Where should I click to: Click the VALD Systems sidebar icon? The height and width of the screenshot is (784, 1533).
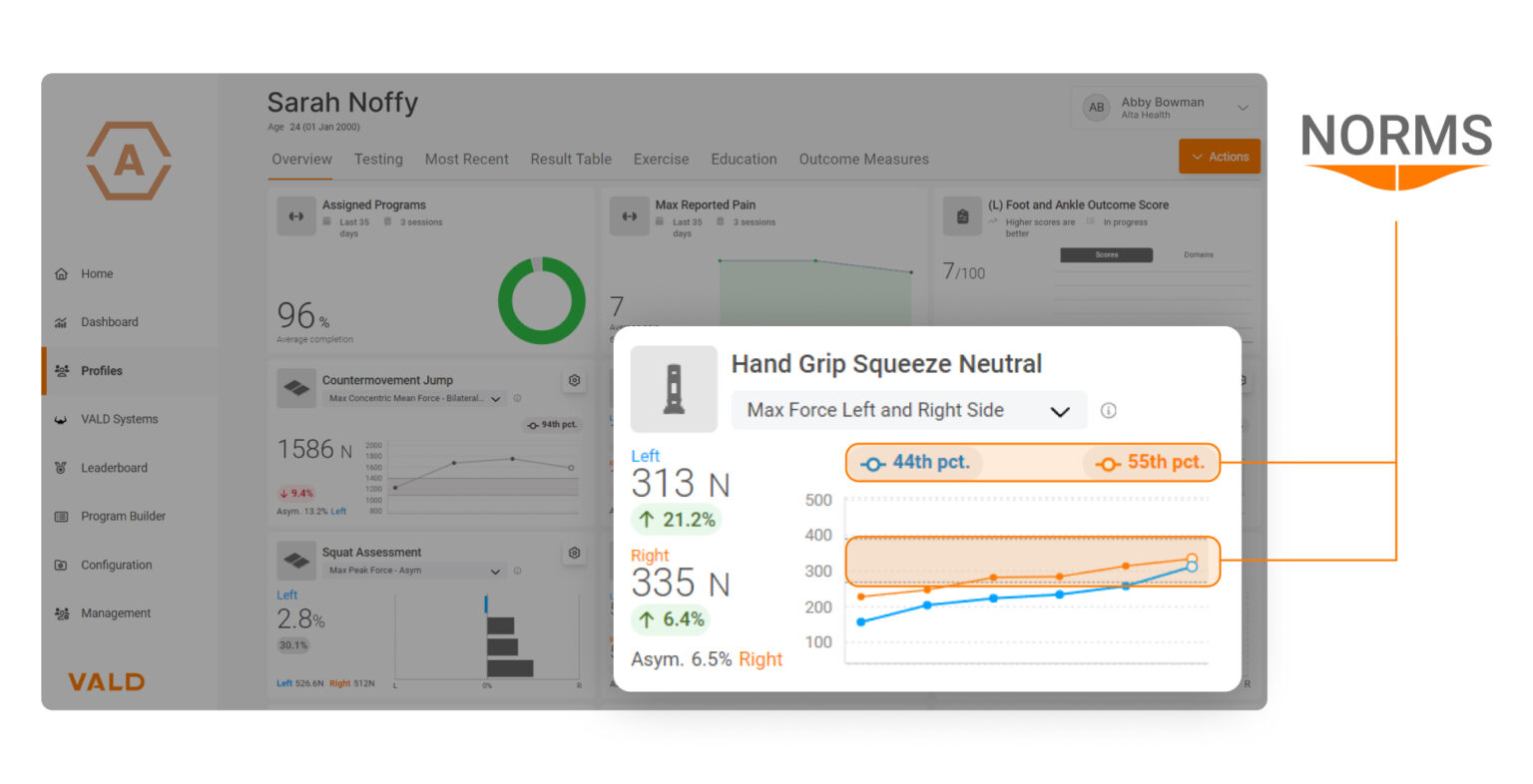[61, 419]
